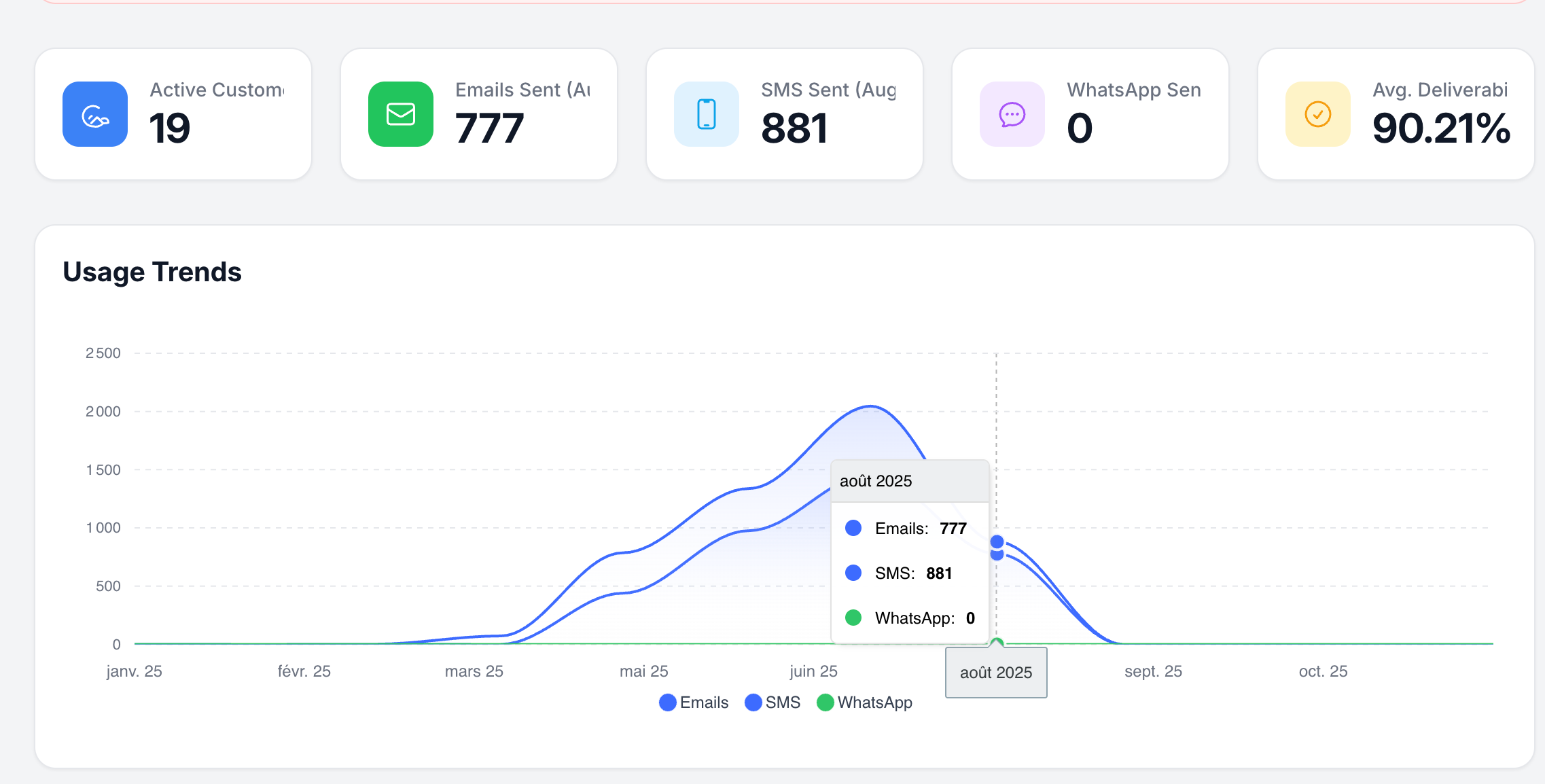Click the SMS Sent phone icon
The width and height of the screenshot is (1545, 784).
[x=707, y=114]
